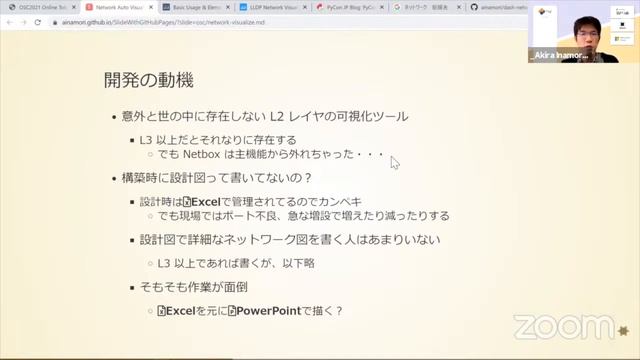Close the LLDP Network Visu... tab
640x360 pixels.
pos(305,7)
